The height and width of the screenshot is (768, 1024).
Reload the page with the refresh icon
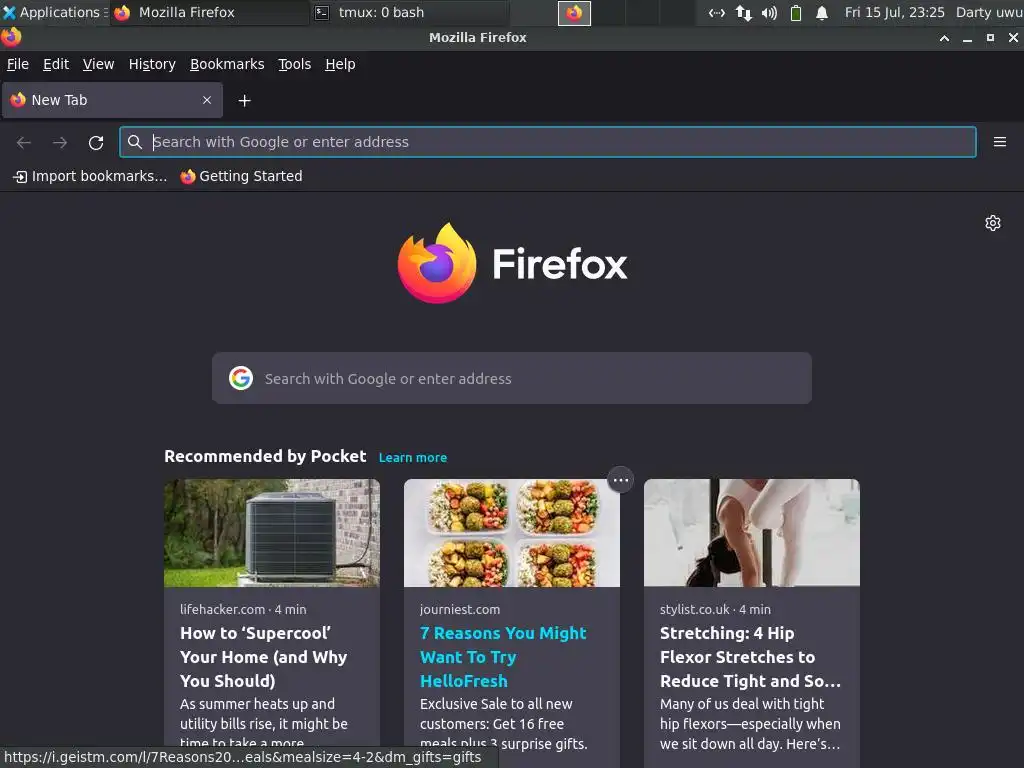point(96,142)
